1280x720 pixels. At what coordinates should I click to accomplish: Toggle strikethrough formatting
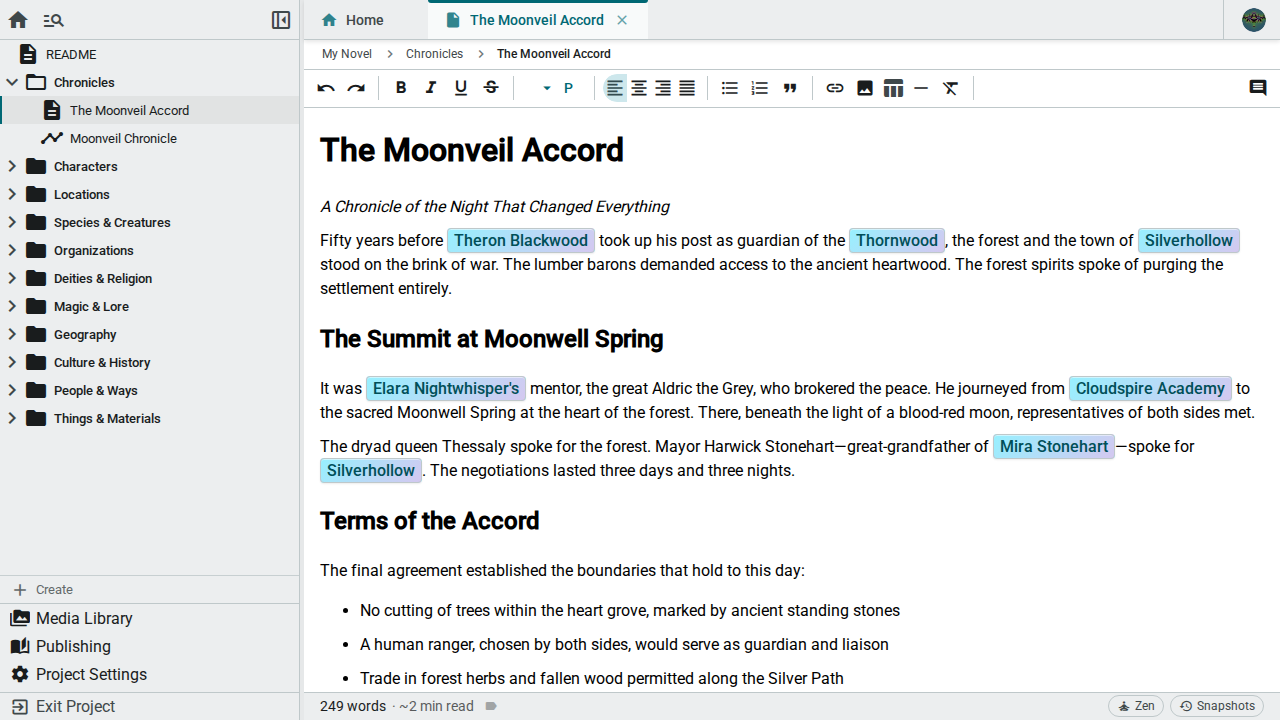pos(491,88)
